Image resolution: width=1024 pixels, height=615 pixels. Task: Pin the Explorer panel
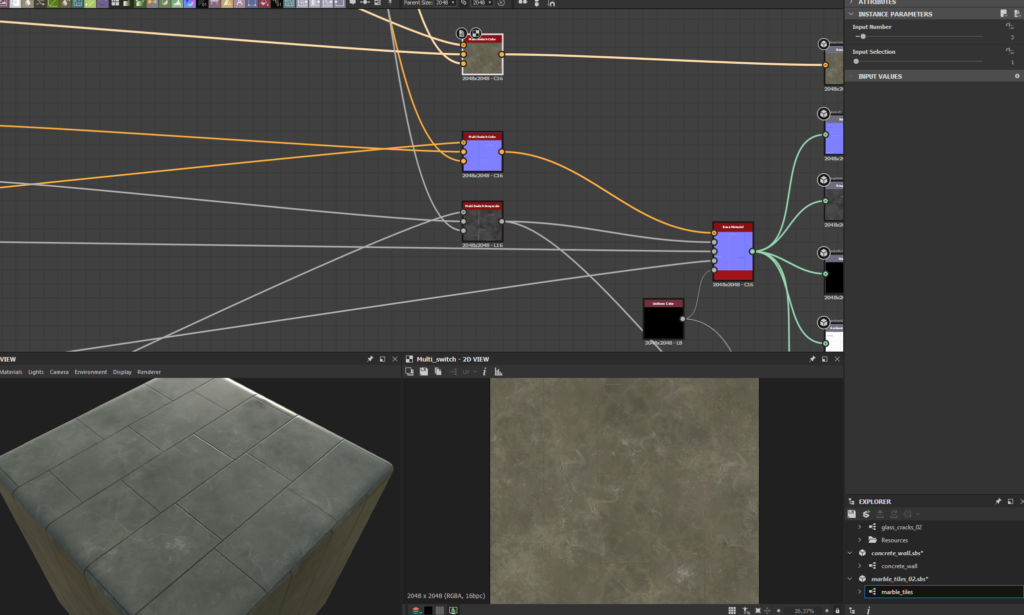(998, 501)
